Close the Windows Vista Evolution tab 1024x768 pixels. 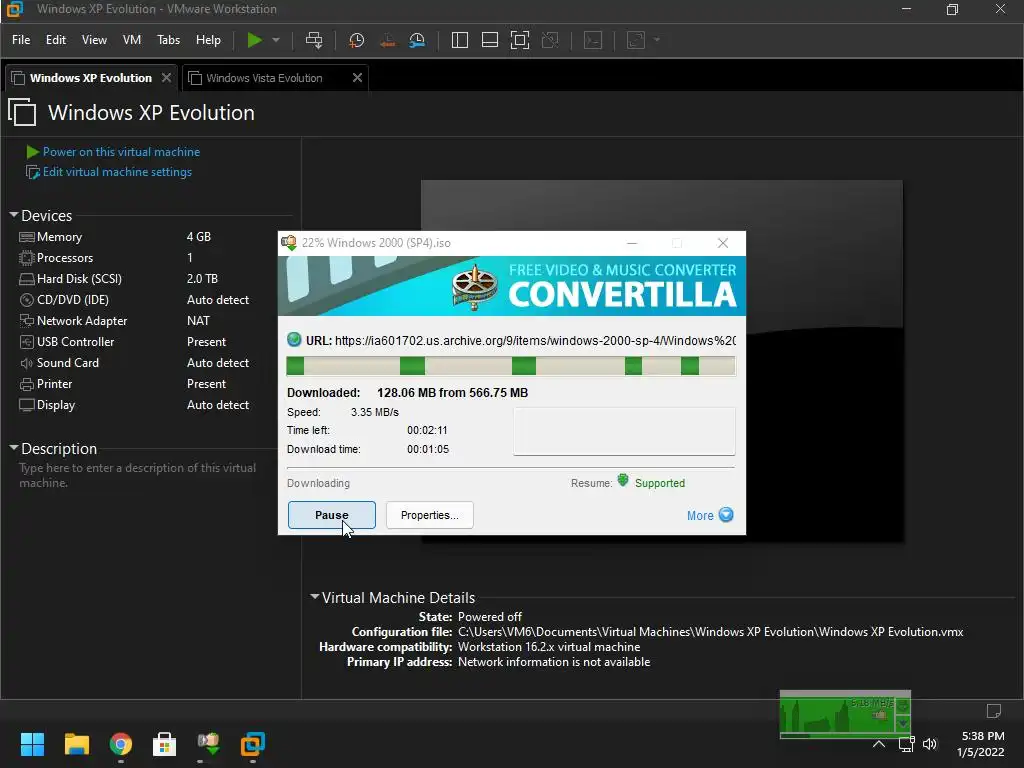357,78
